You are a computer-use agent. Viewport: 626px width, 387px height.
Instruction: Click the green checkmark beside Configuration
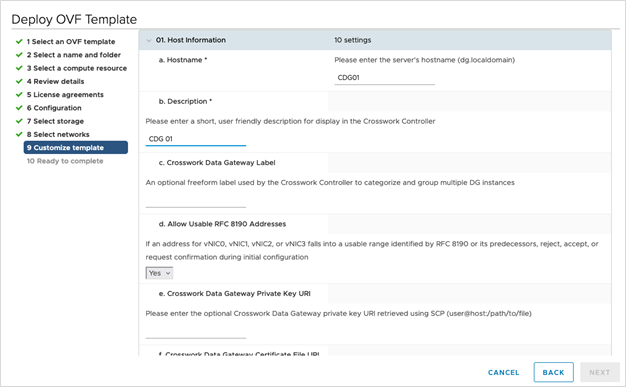point(19,107)
